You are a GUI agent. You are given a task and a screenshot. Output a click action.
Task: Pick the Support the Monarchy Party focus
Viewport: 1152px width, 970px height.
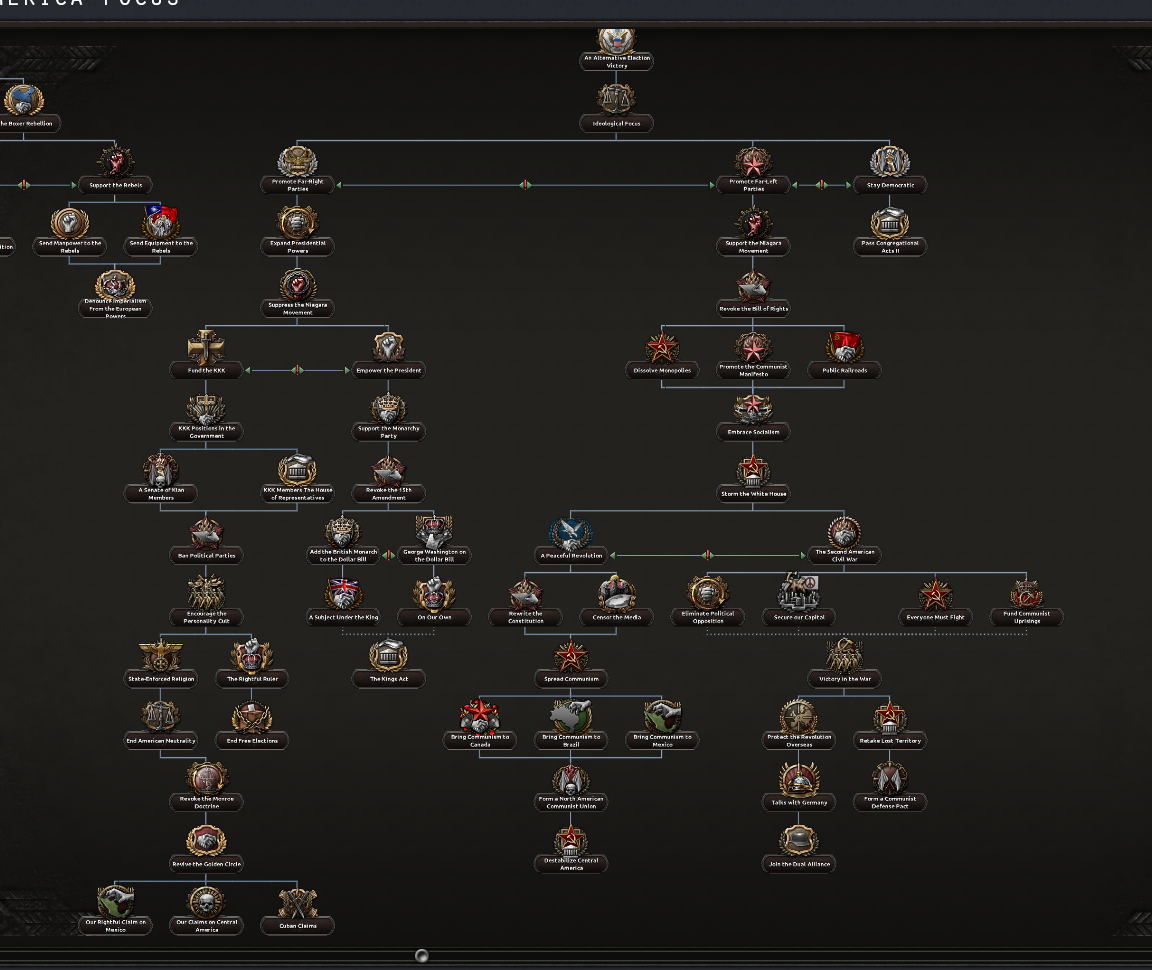coord(389,417)
